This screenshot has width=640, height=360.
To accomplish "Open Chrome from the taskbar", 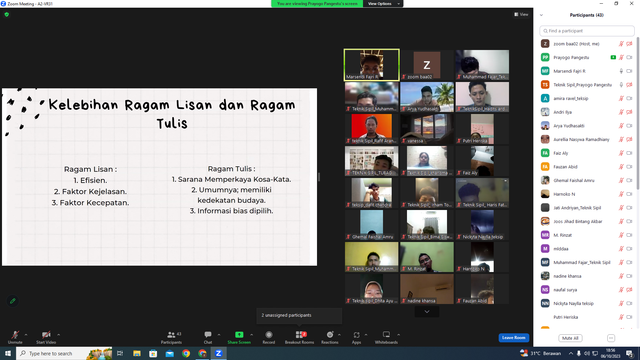I will pos(186,353).
